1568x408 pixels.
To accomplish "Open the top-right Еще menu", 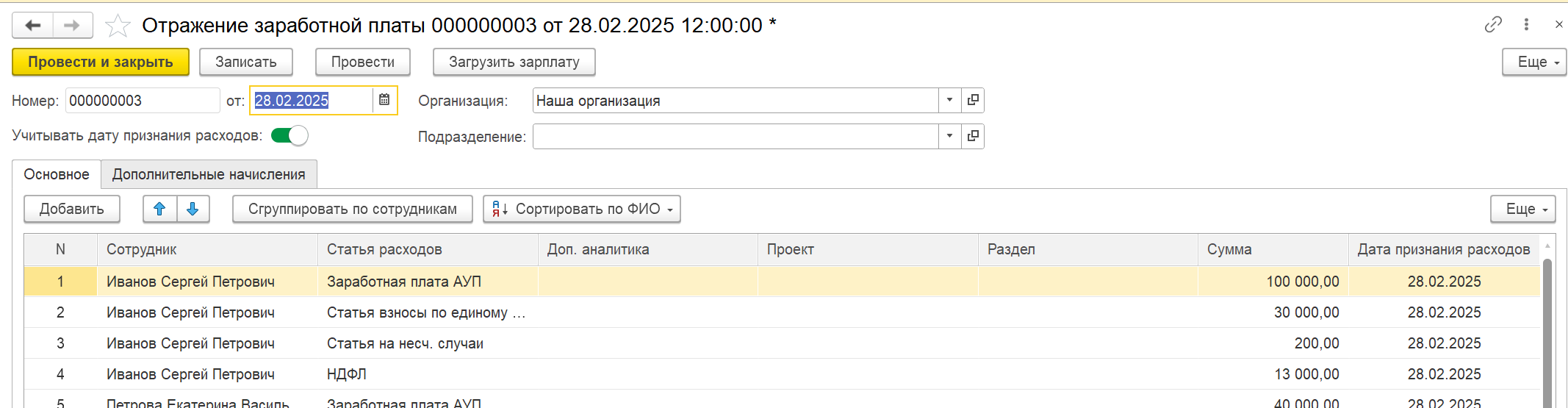I will (x=1534, y=62).
